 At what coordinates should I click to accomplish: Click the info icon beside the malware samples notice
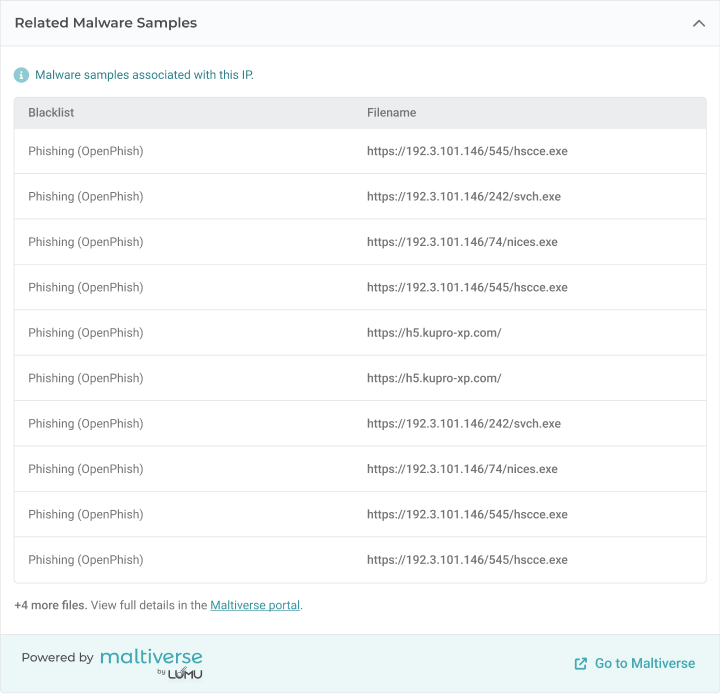(x=21, y=75)
